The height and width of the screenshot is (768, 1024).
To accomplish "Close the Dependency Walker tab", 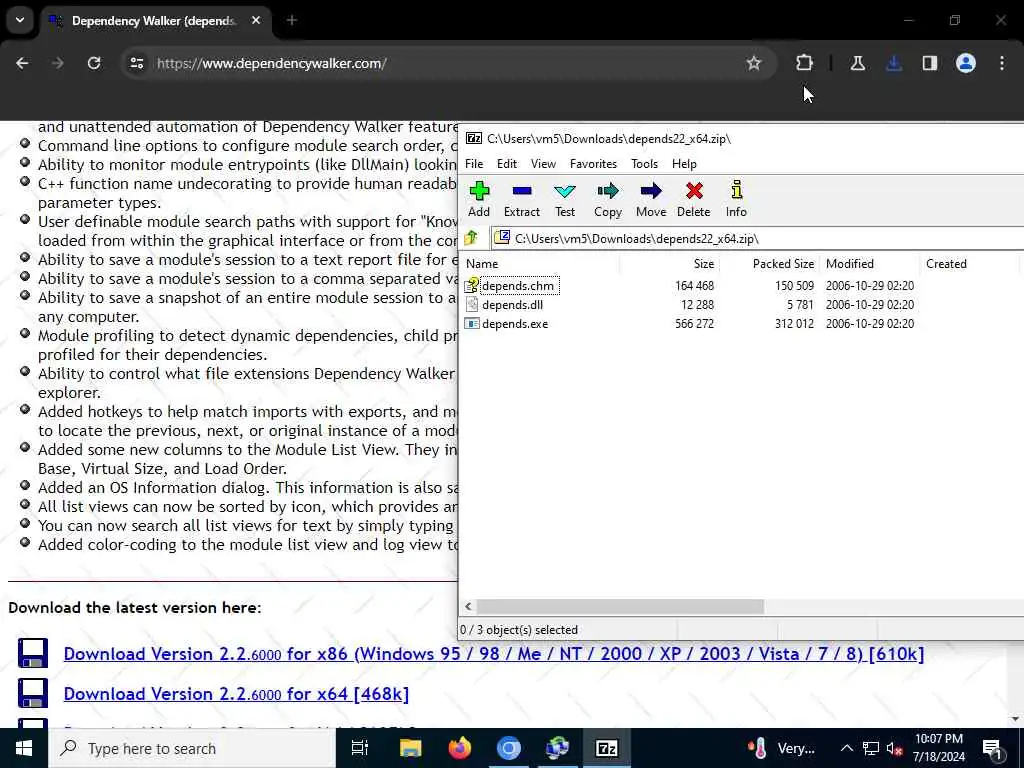I will tap(256, 21).
